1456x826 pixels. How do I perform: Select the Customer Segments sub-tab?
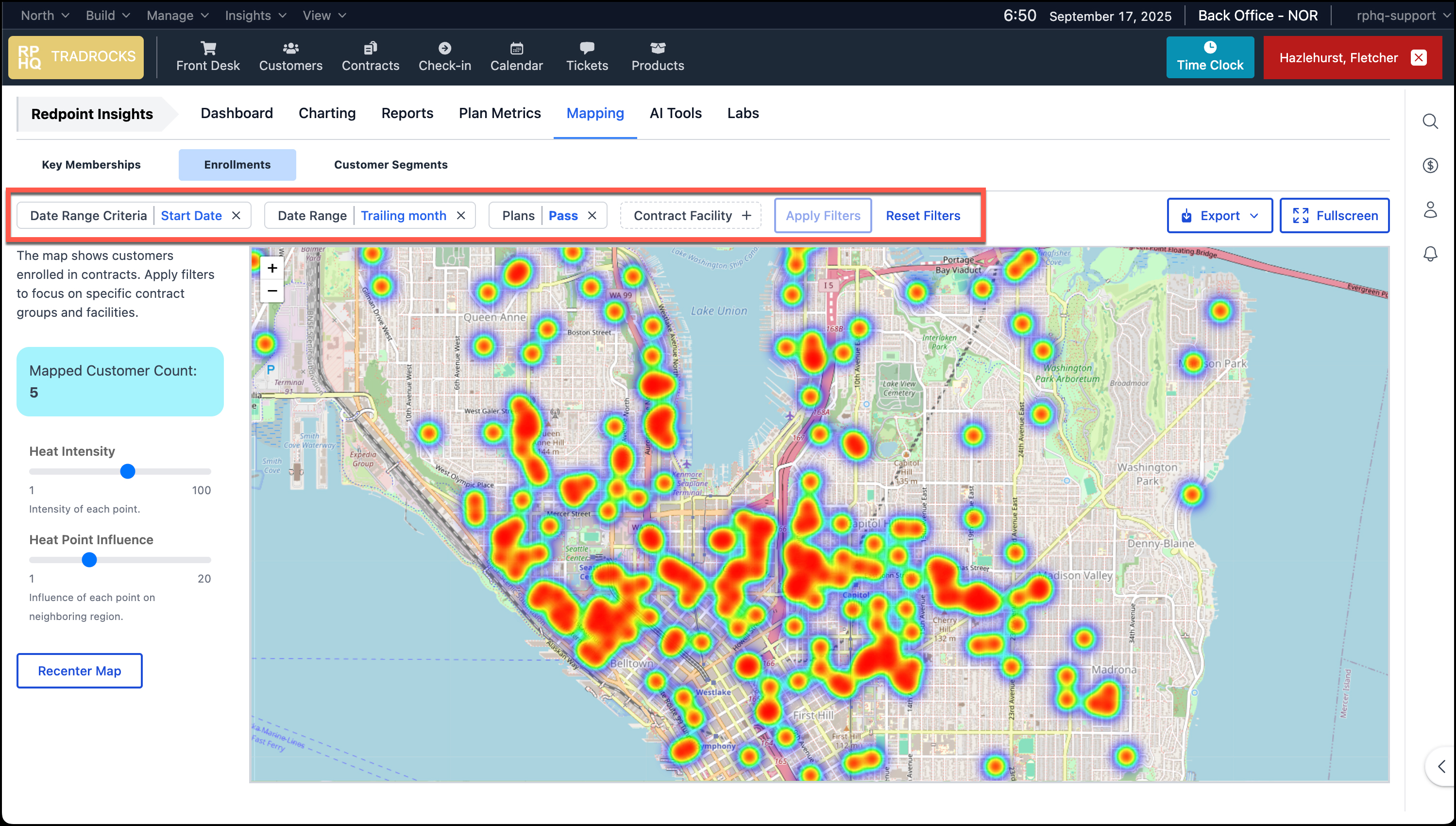tap(390, 165)
